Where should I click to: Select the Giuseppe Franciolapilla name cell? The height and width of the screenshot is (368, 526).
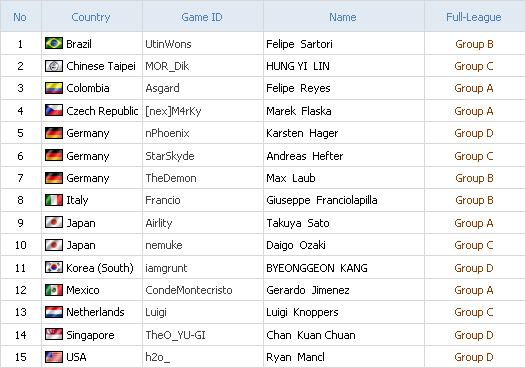(344, 200)
